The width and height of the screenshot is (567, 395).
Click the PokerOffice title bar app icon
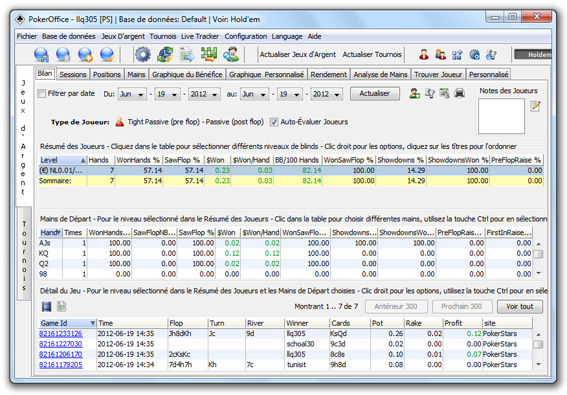[20, 19]
